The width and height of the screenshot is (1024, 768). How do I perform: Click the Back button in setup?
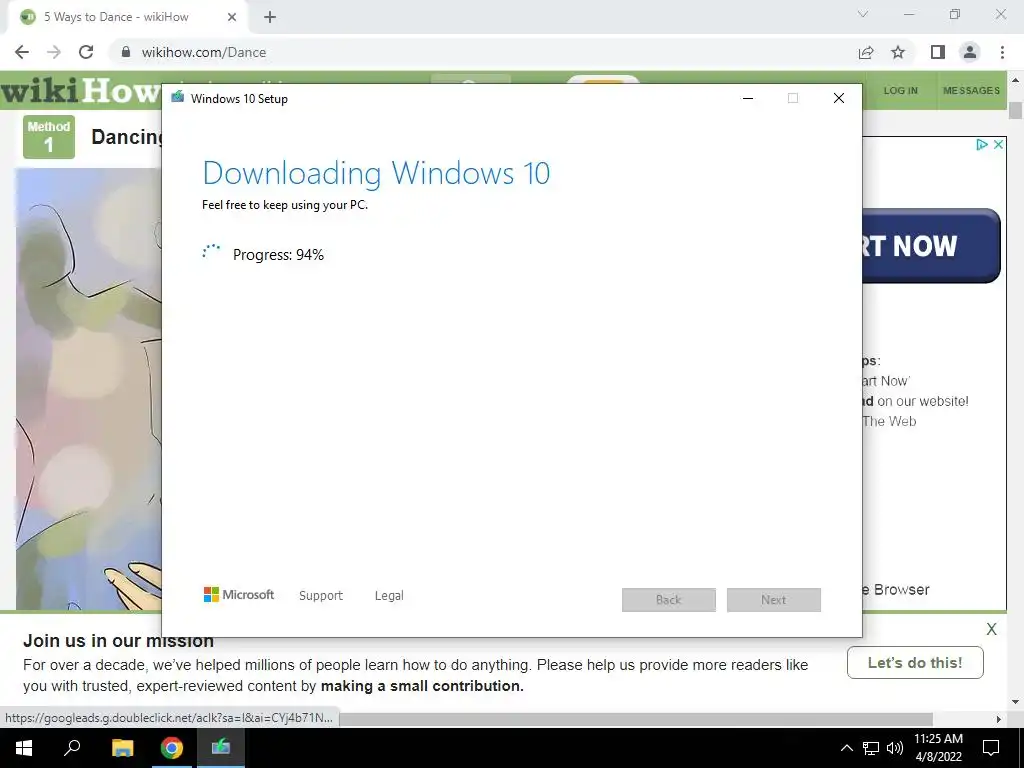pos(669,600)
